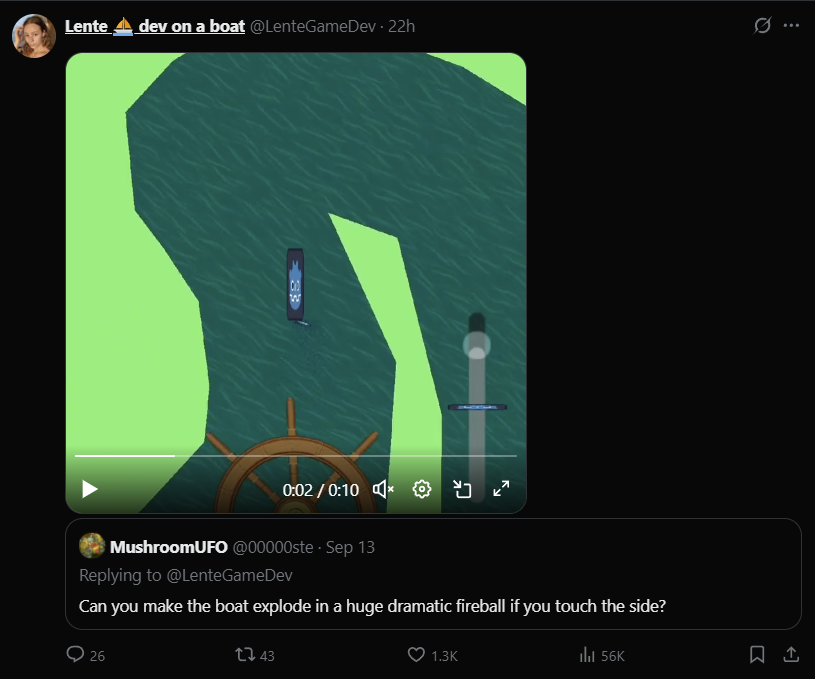This screenshot has width=815, height=679.
Task: Open the quoted MushroomUFO tweet
Action: coord(433,574)
